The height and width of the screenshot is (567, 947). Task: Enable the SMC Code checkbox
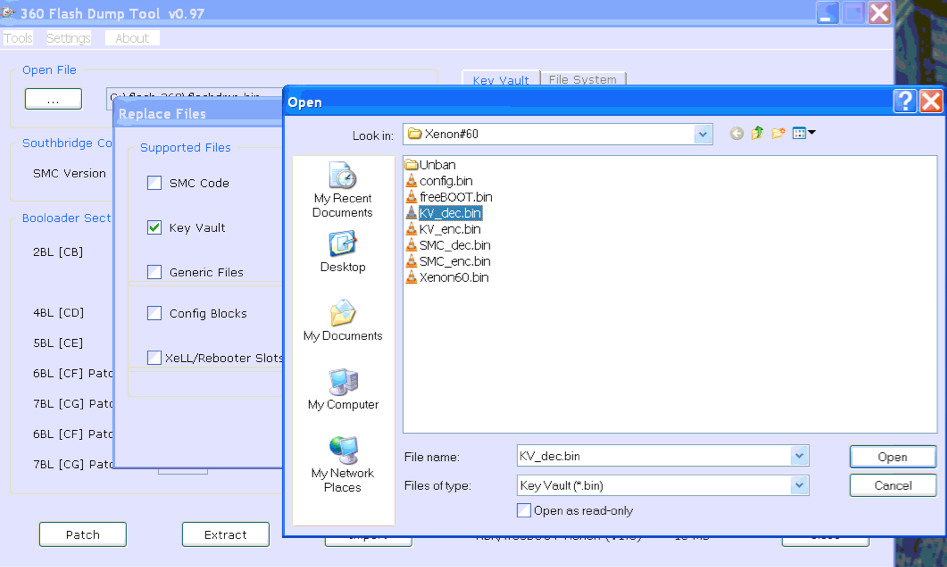154,183
